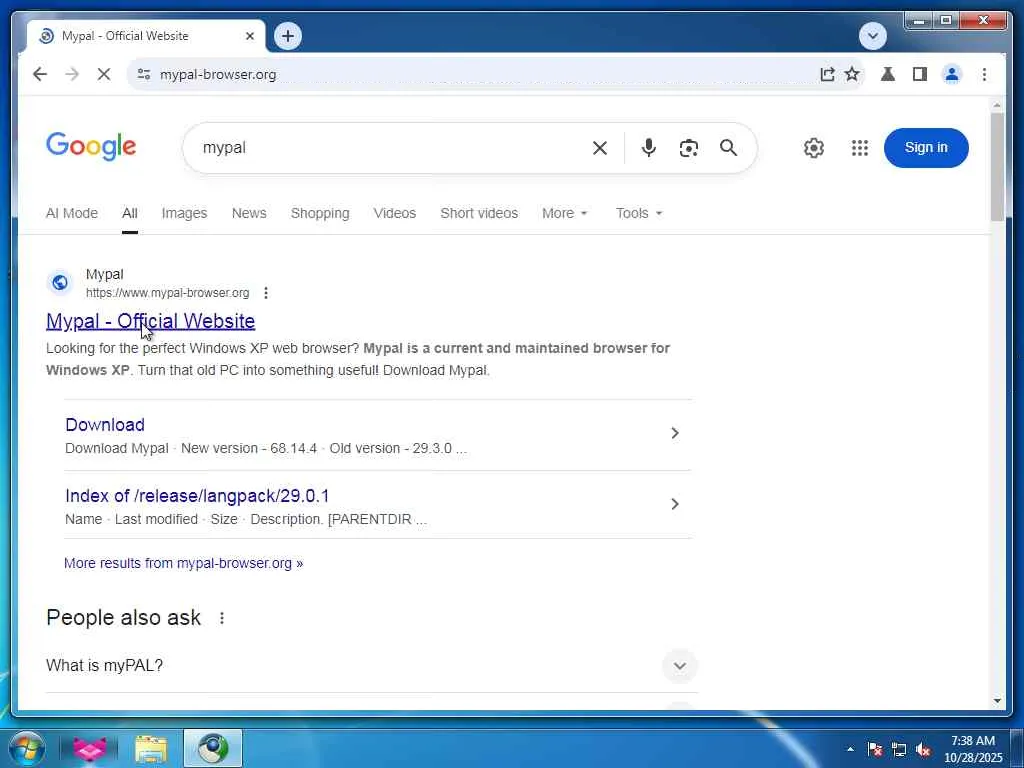1024x768 pixels.
Task: Open options dots next to mypal-browser.org
Action: pyautogui.click(x=266, y=293)
